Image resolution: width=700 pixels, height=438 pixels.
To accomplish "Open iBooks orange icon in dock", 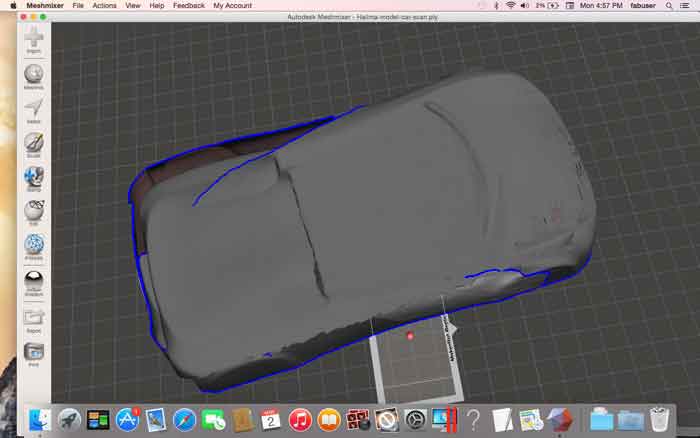I will pos(329,420).
